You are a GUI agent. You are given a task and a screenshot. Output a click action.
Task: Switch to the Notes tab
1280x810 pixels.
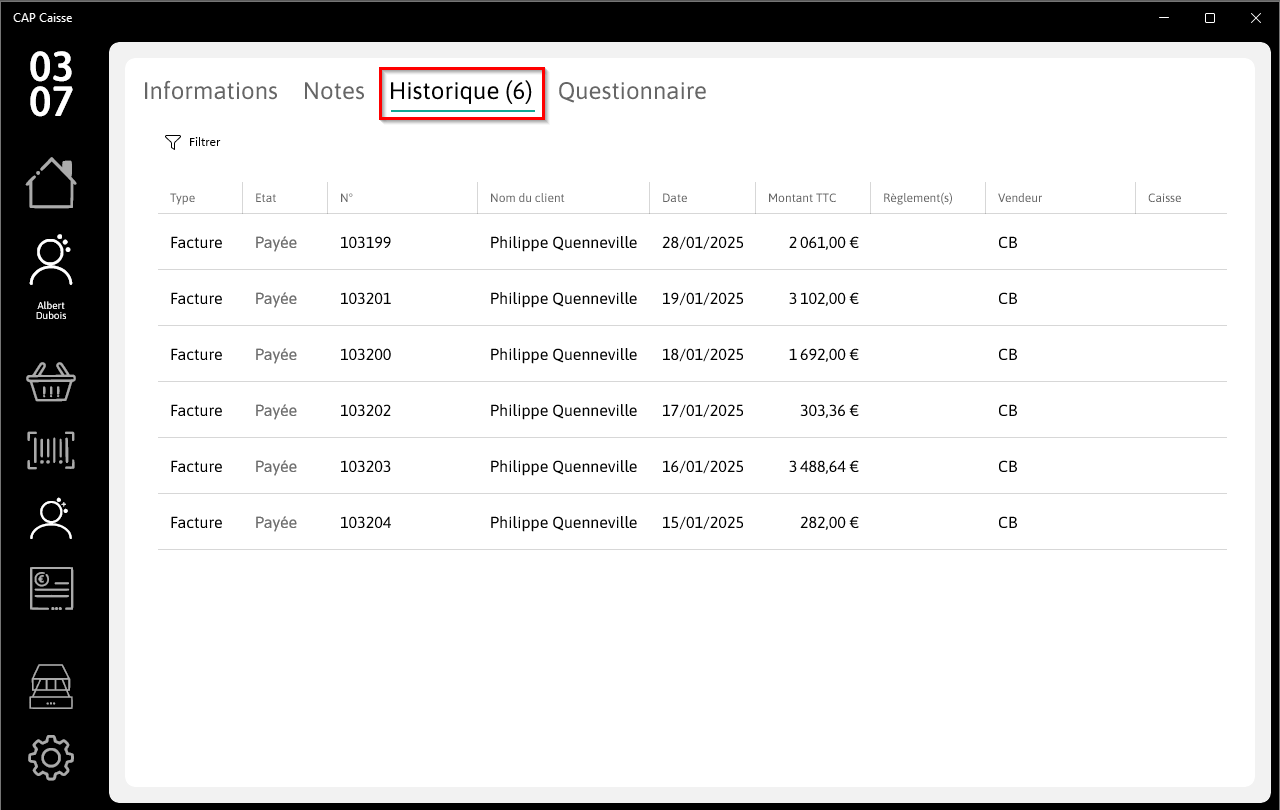tap(334, 91)
